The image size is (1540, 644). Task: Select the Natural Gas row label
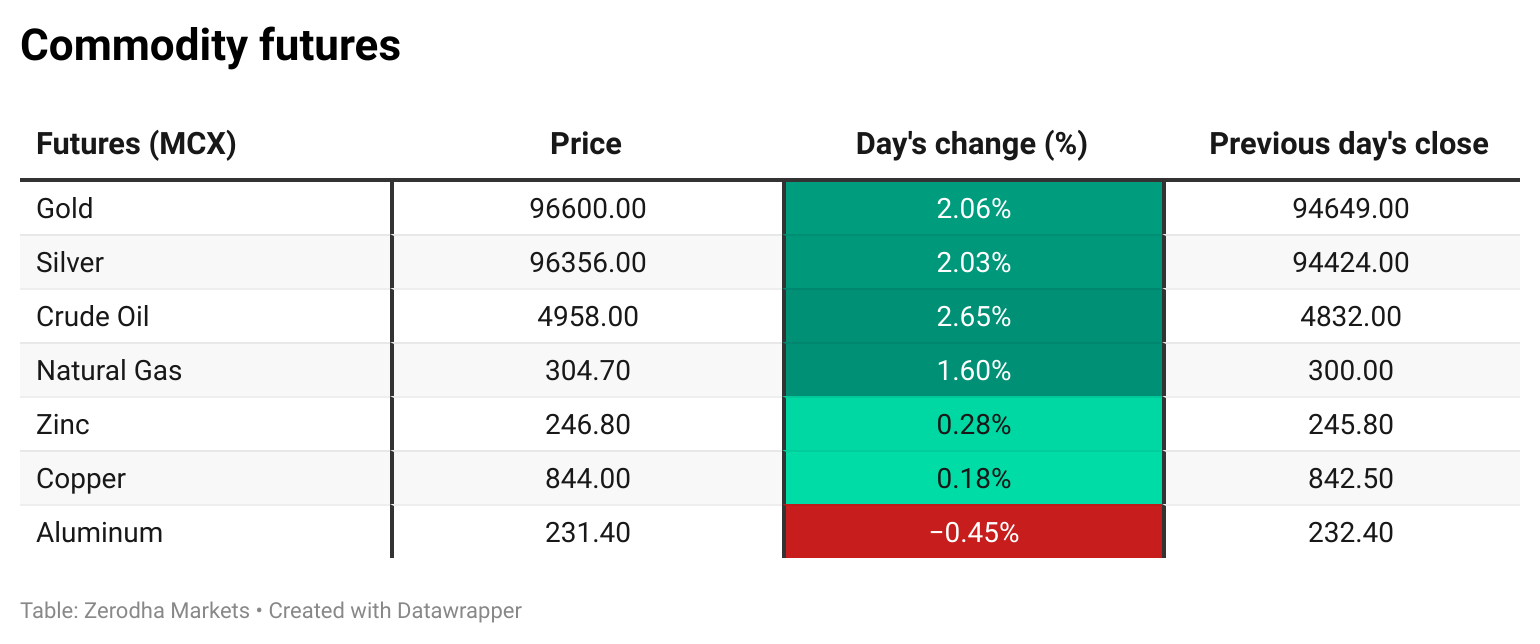(x=109, y=371)
